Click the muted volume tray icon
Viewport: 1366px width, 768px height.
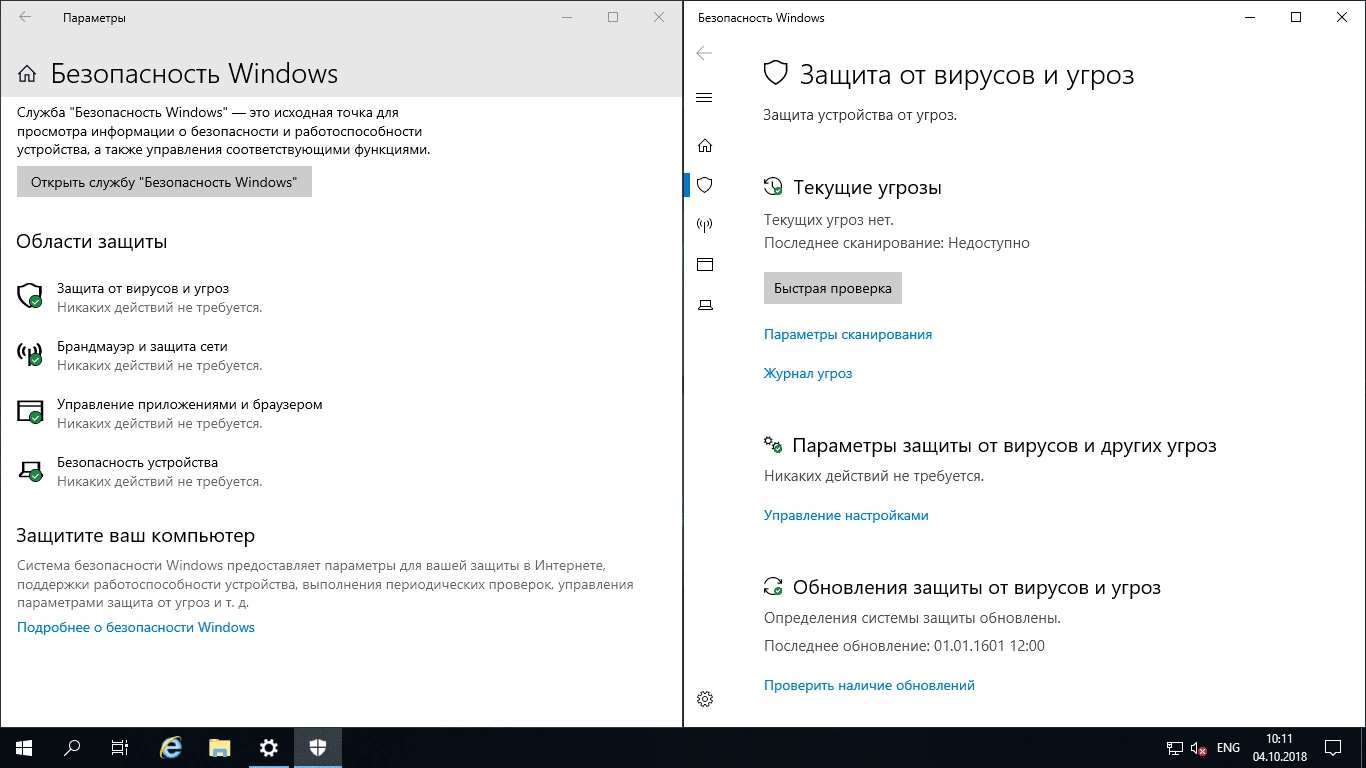pyautogui.click(x=1198, y=748)
